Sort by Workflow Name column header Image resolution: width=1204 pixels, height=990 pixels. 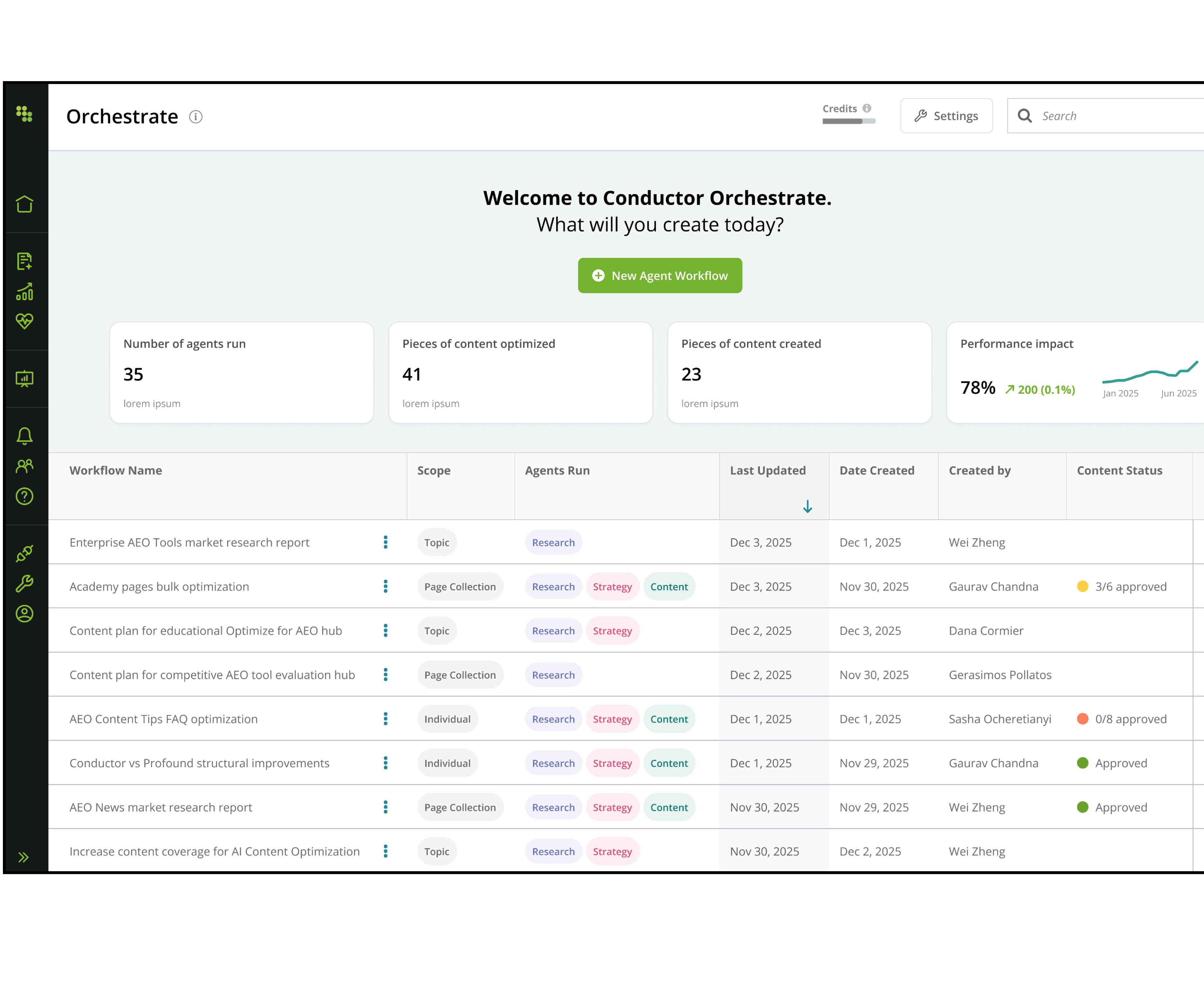(x=116, y=470)
